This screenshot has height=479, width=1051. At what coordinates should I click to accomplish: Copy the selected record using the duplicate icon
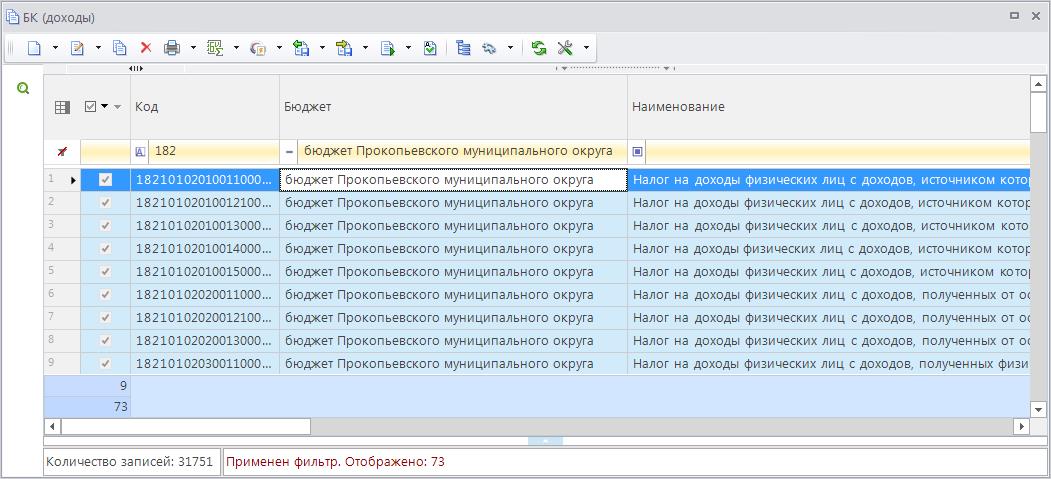120,48
